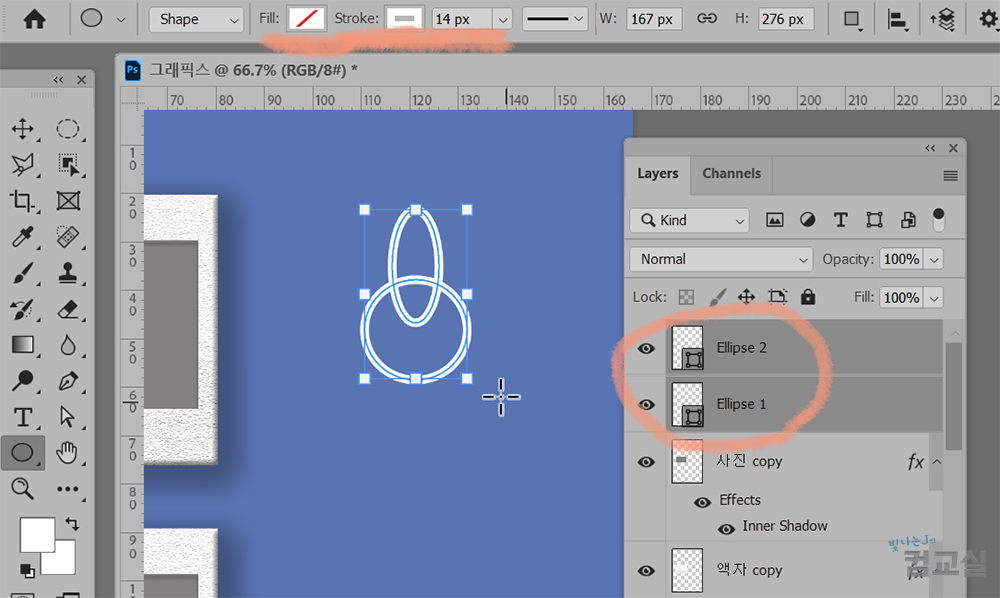Select the Frame tool
The height and width of the screenshot is (598, 1000).
[68, 201]
